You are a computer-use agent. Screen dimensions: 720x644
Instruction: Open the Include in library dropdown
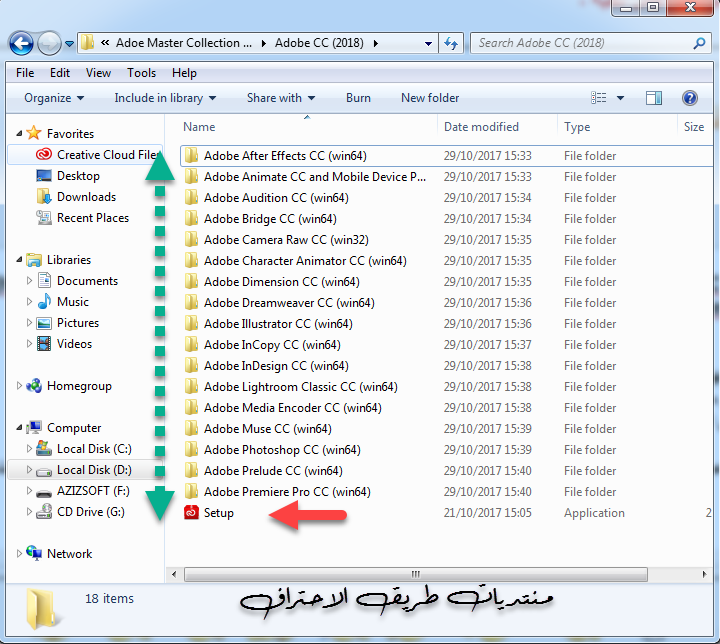pyautogui.click(x=165, y=98)
